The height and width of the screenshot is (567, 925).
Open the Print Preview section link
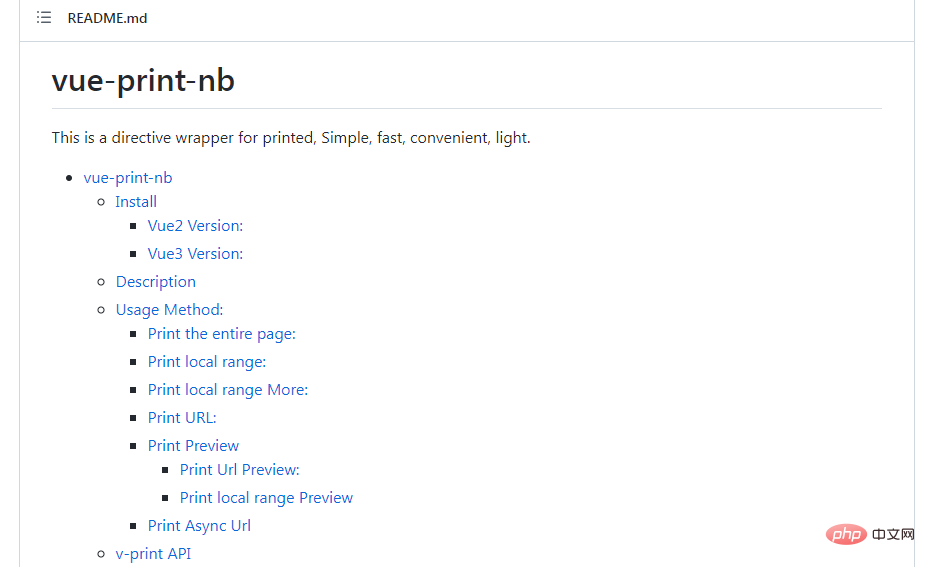pos(193,446)
